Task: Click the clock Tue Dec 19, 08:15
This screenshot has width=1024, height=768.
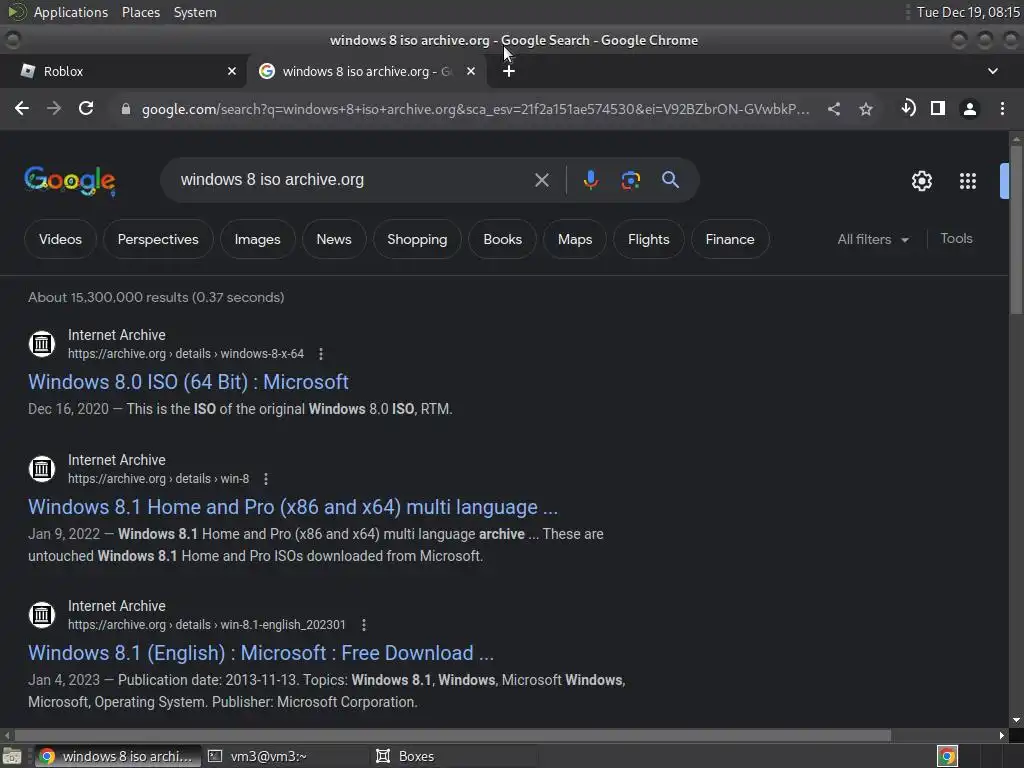Action: (968, 12)
